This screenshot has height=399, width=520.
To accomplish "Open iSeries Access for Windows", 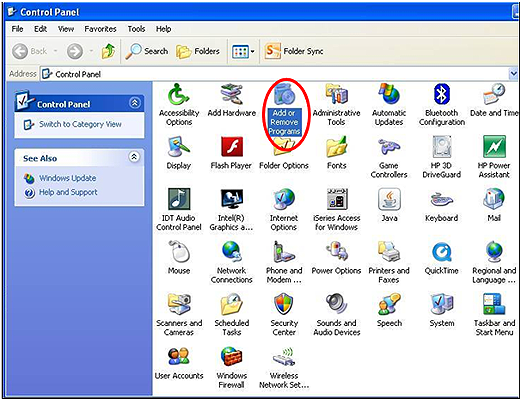I will pos(337,210).
